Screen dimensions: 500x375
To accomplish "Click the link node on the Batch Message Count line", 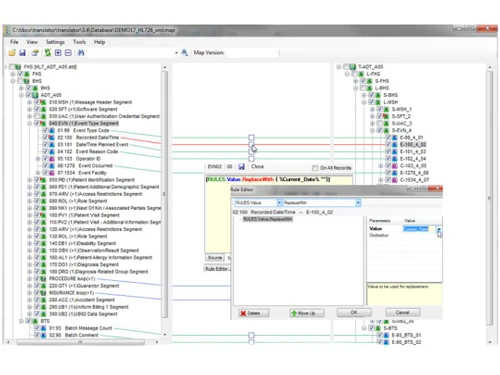I will tap(251, 335).
